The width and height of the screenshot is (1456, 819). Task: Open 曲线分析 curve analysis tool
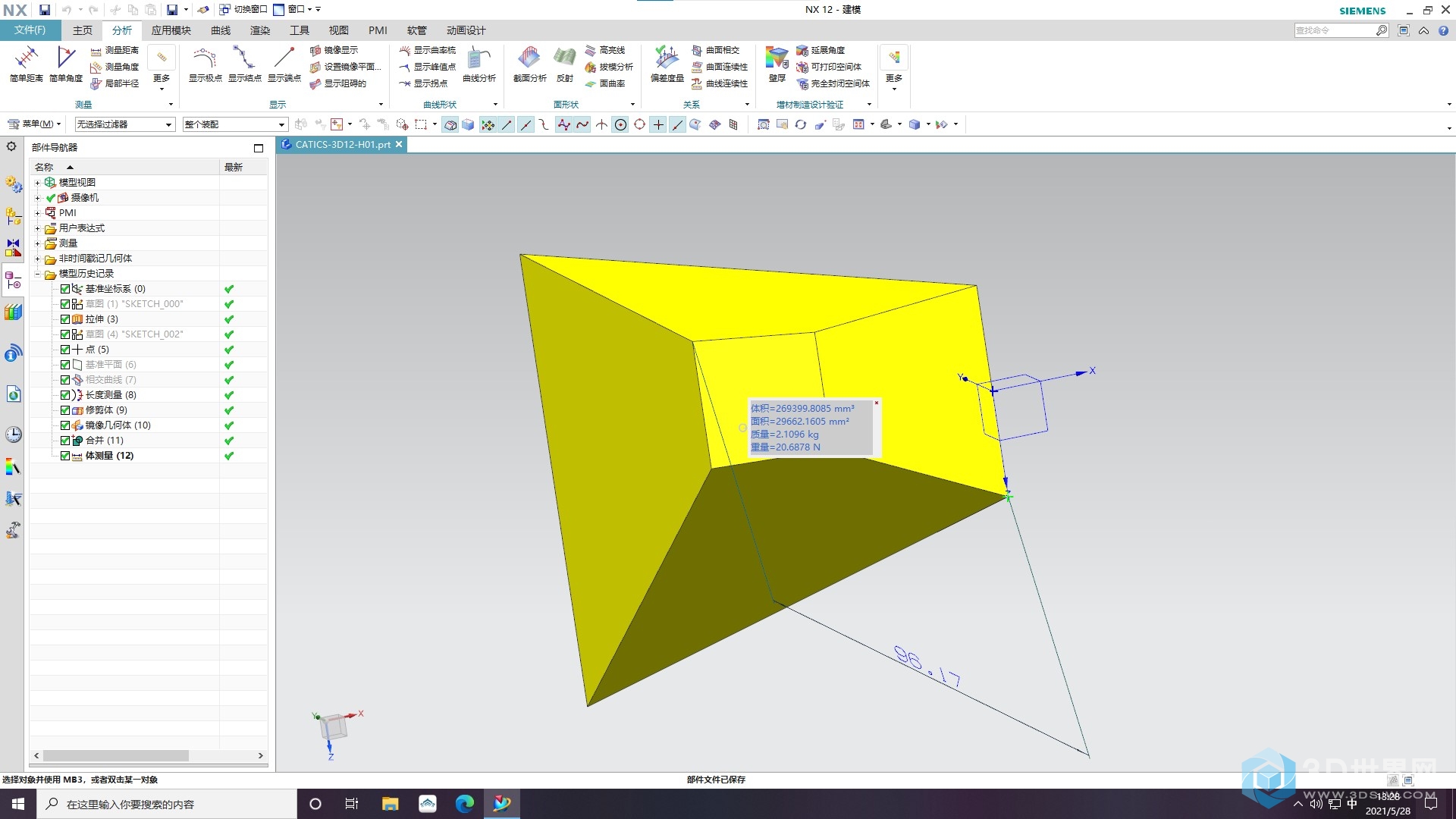[x=479, y=64]
